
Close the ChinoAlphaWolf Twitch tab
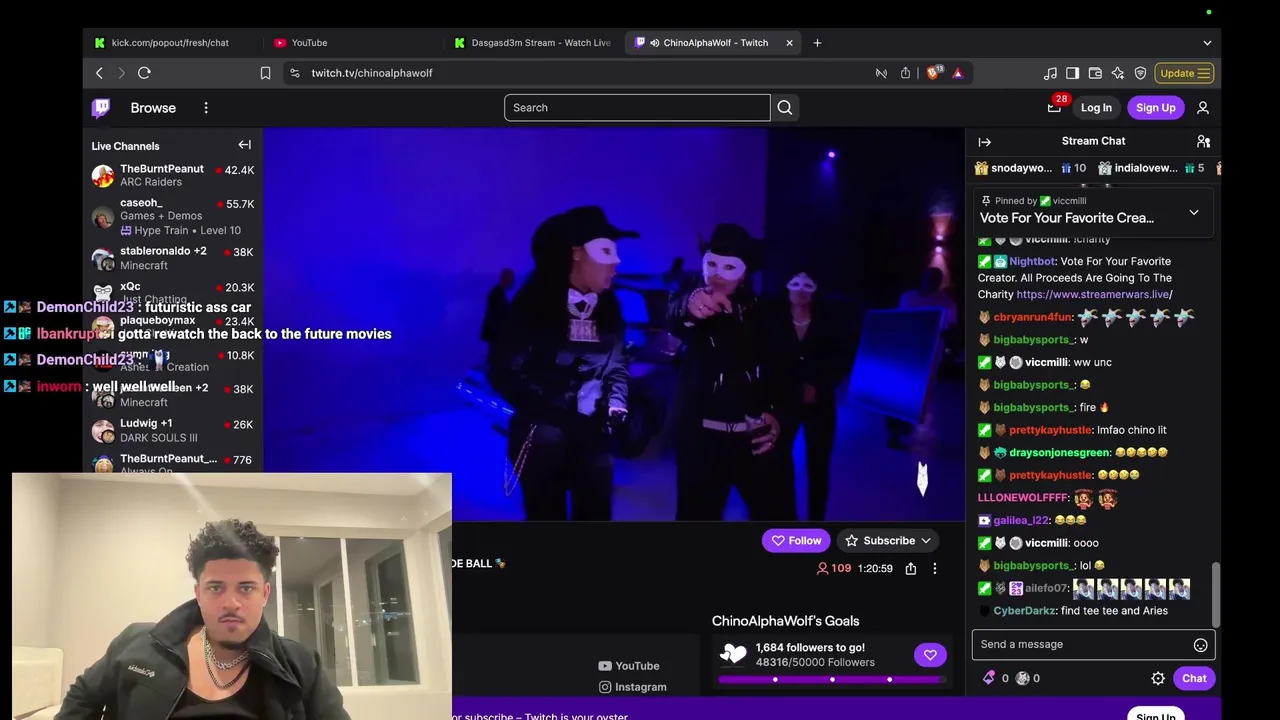(x=789, y=43)
